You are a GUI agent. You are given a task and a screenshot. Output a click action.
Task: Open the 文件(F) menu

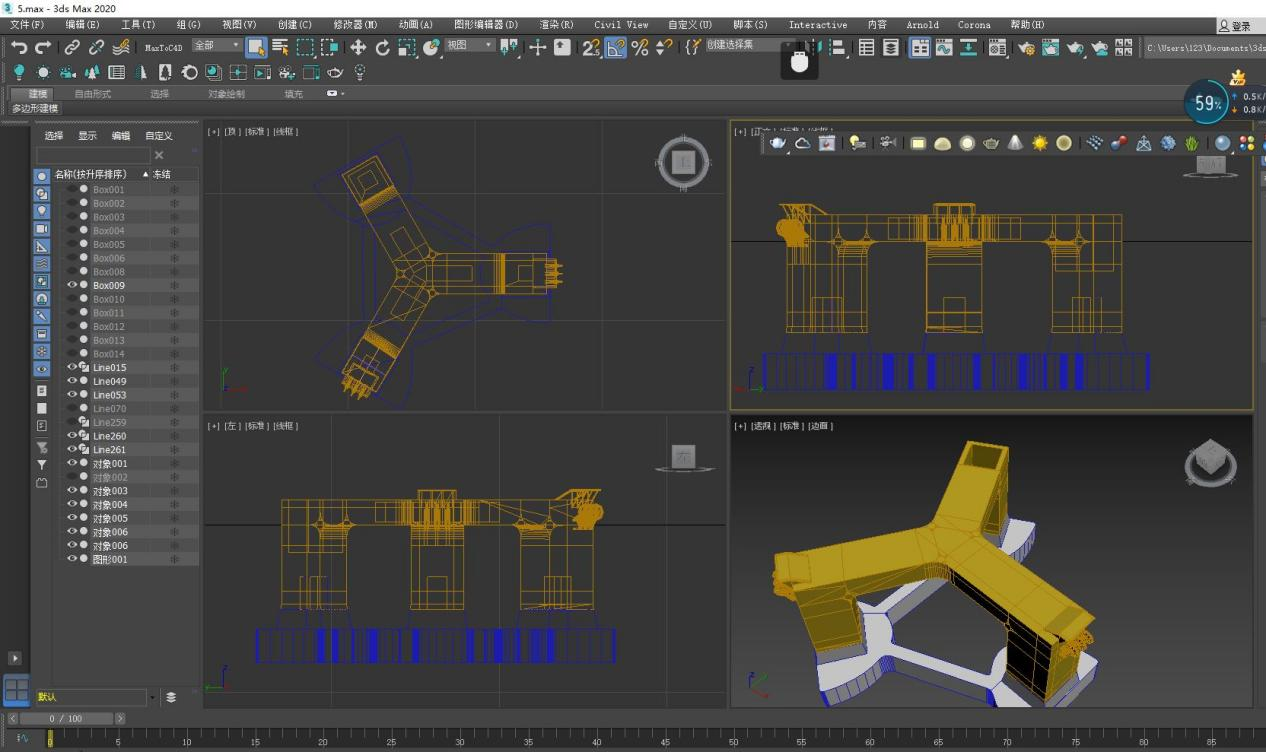(27, 24)
